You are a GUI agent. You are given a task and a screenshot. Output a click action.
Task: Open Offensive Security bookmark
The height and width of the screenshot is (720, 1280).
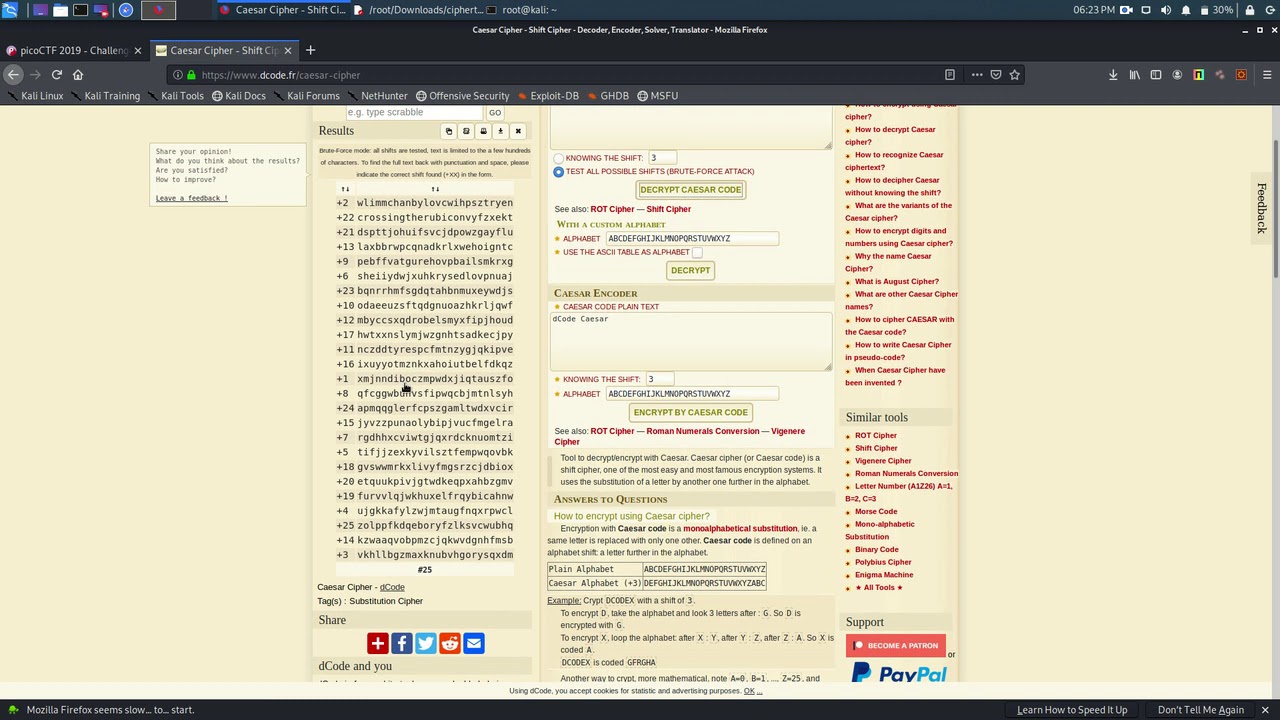coord(462,96)
